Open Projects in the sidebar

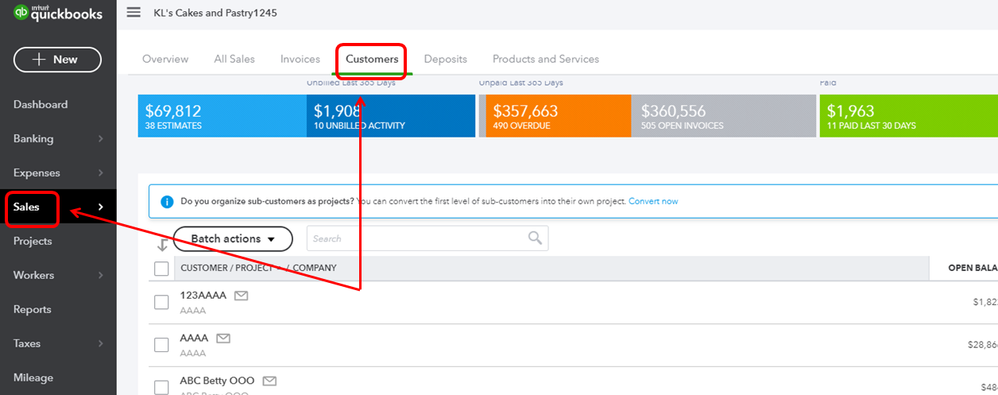(x=32, y=241)
